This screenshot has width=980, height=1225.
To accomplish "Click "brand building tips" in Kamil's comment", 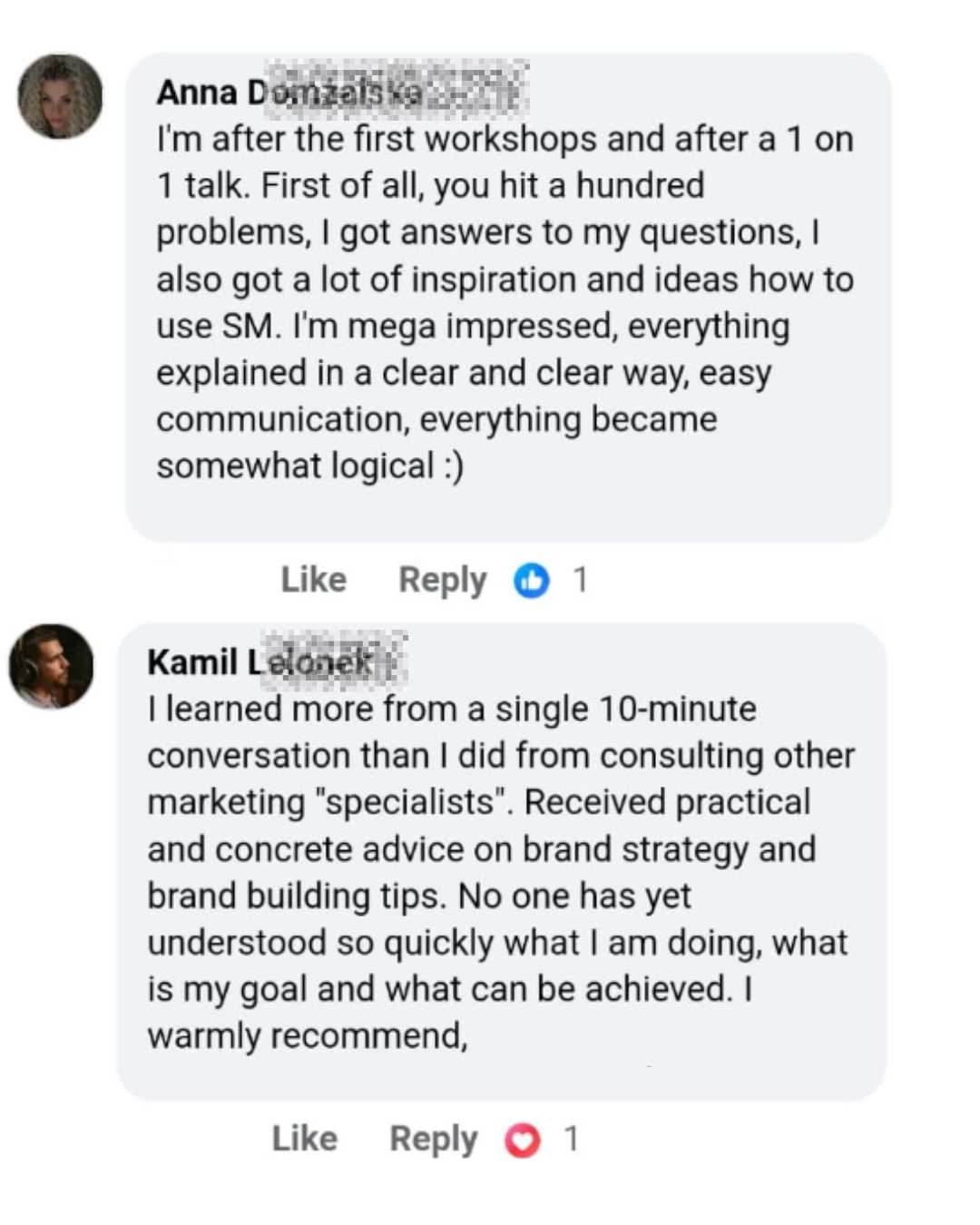I will pos(295,897).
